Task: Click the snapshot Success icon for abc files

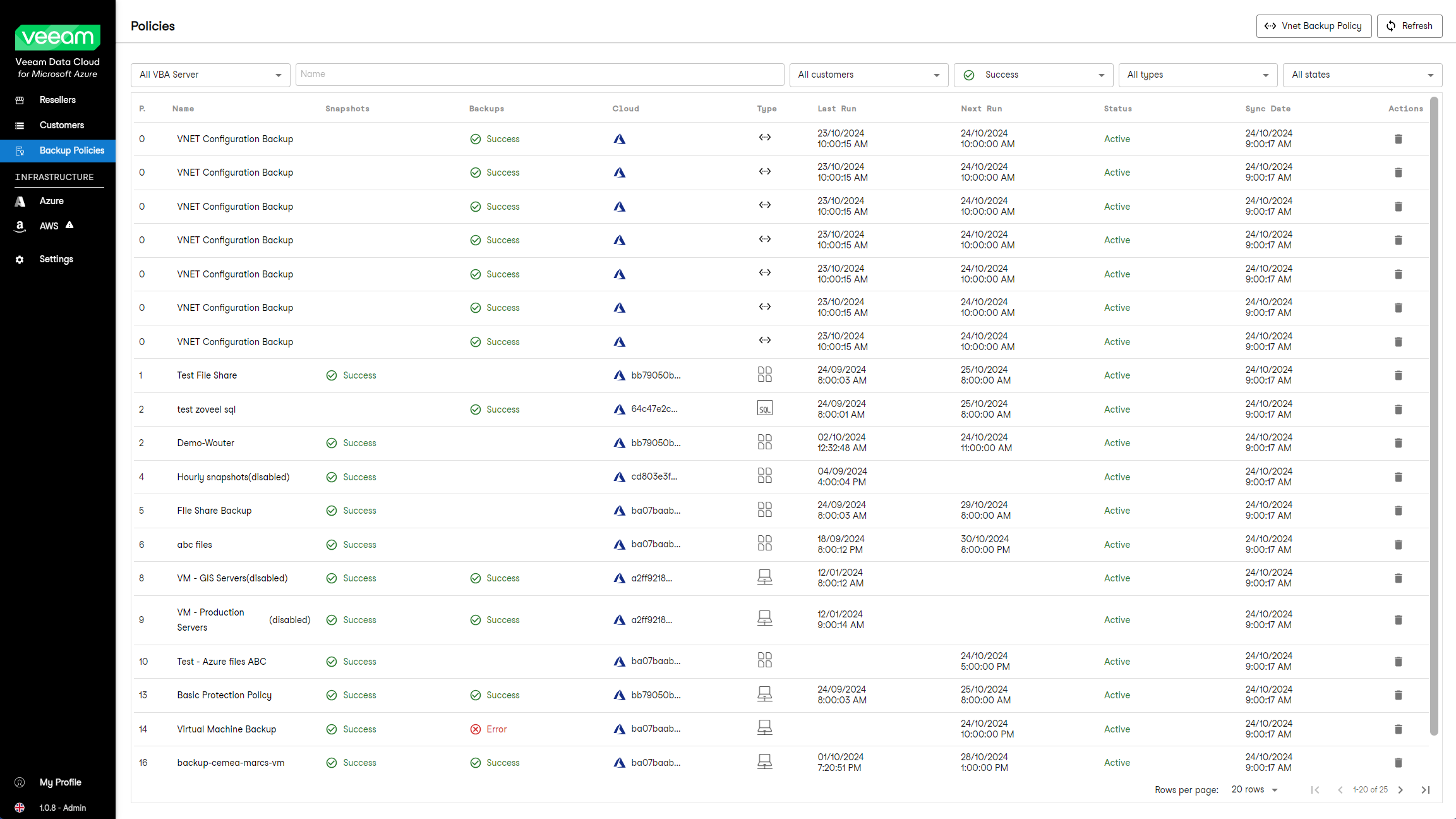Action: point(331,545)
